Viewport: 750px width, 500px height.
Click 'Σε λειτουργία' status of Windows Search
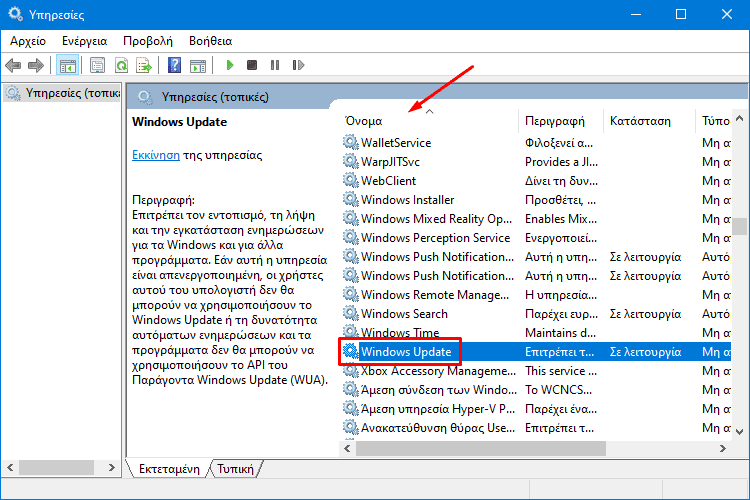[x=645, y=314]
